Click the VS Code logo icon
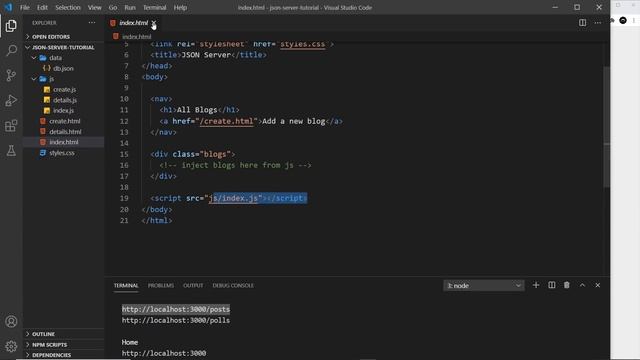The width and height of the screenshot is (640, 360). pyautogui.click(x=8, y=7)
